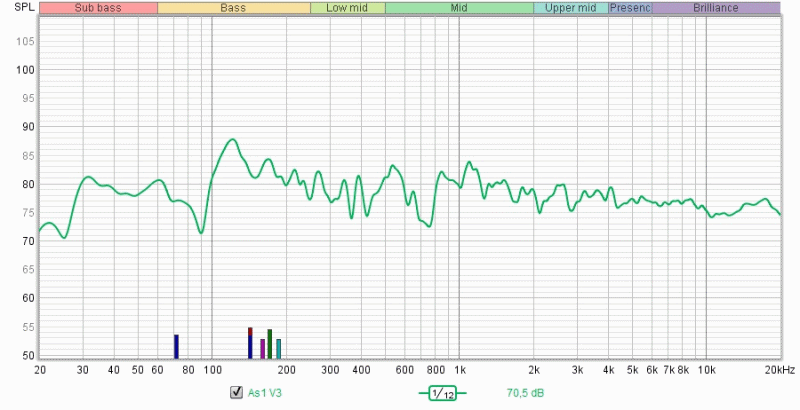Screen dimensions: 800x410
Task: Click the Low mid frequency band label
Action: coord(347,8)
